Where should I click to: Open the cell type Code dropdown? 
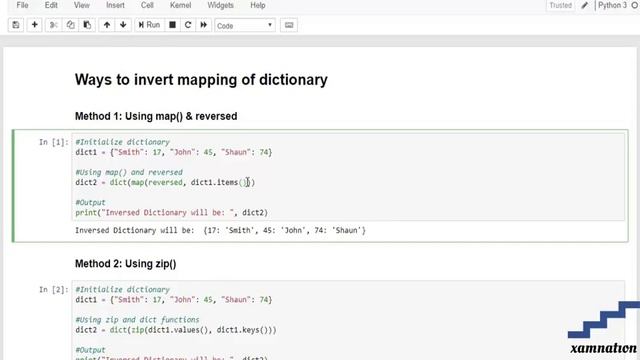pyautogui.click(x=245, y=25)
